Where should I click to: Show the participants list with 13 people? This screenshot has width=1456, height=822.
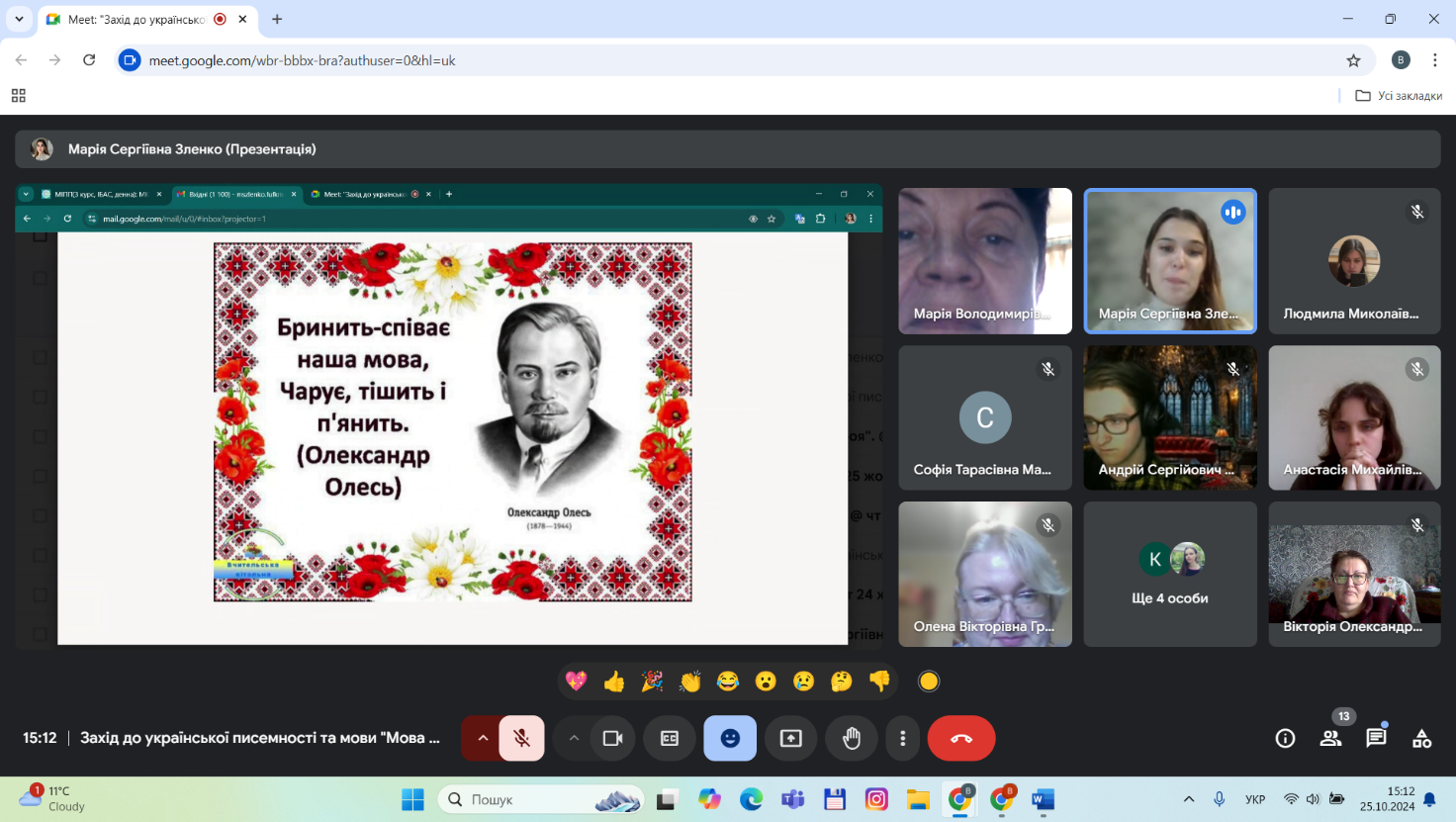pos(1330,738)
